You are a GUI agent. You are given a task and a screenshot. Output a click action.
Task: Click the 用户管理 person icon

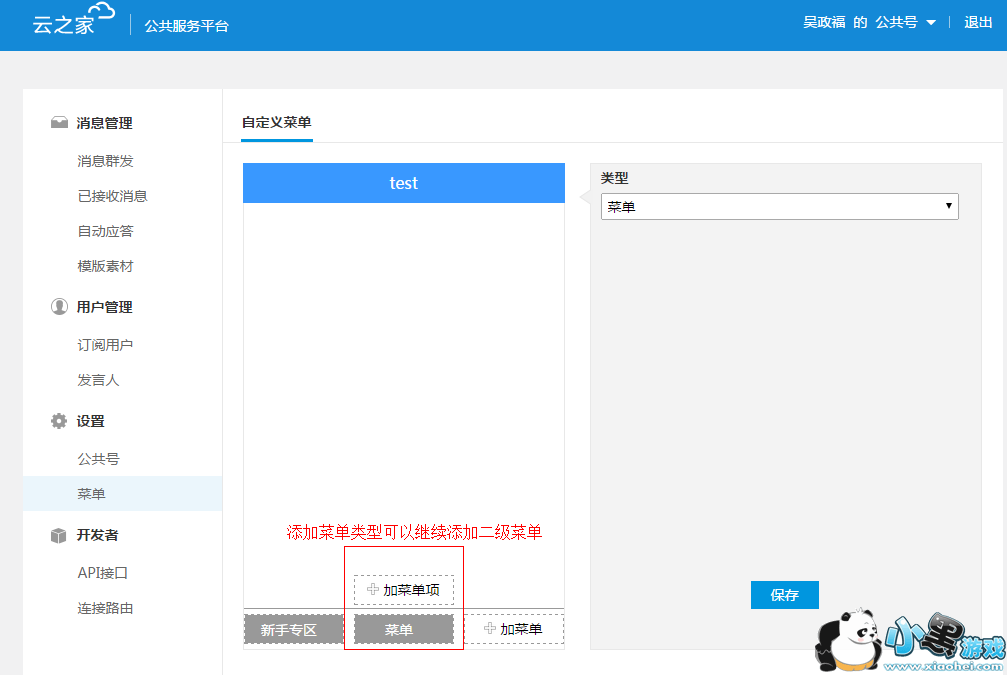[59, 307]
